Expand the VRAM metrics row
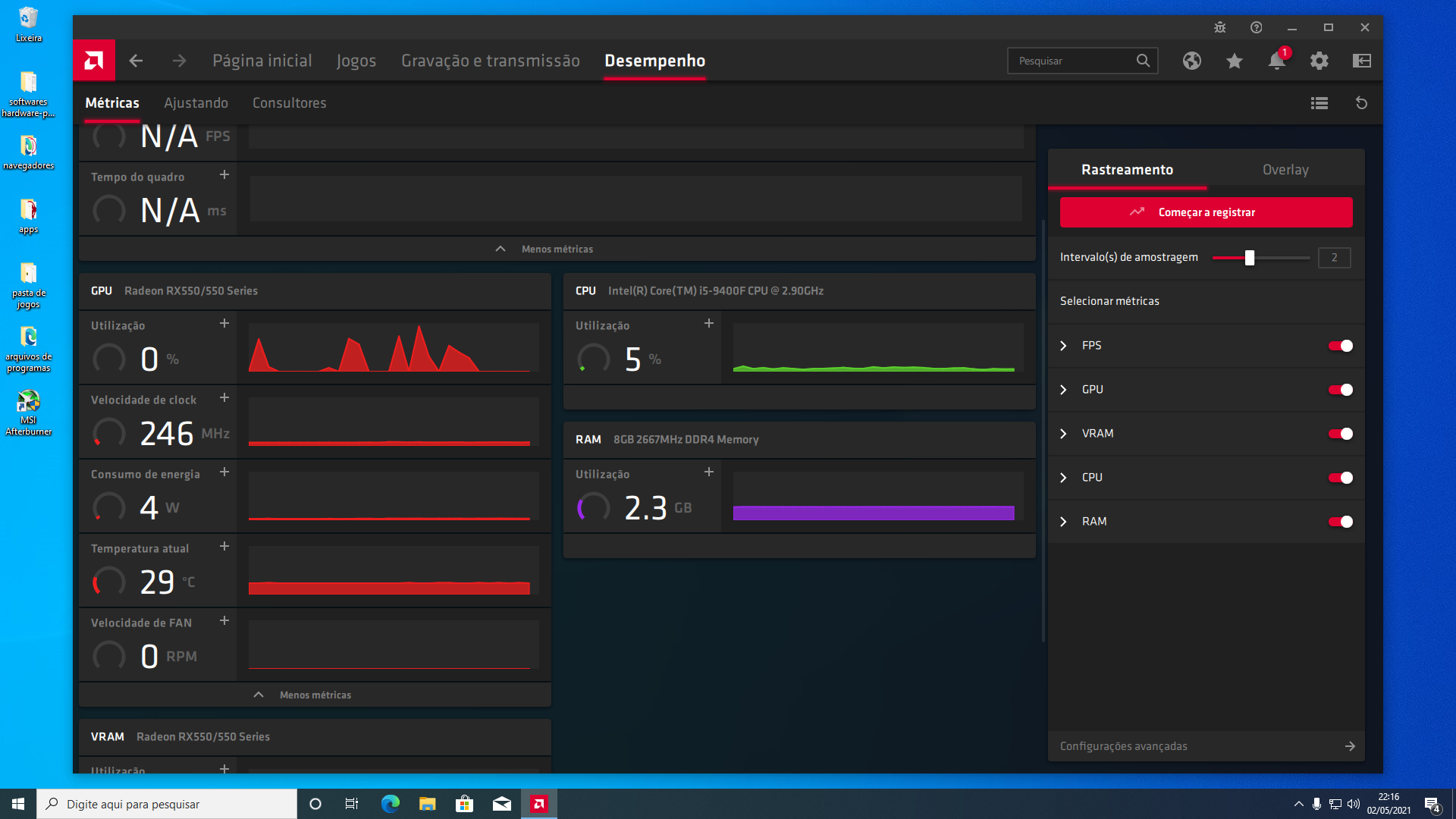Screen dimensions: 1456x819 pos(1063,434)
